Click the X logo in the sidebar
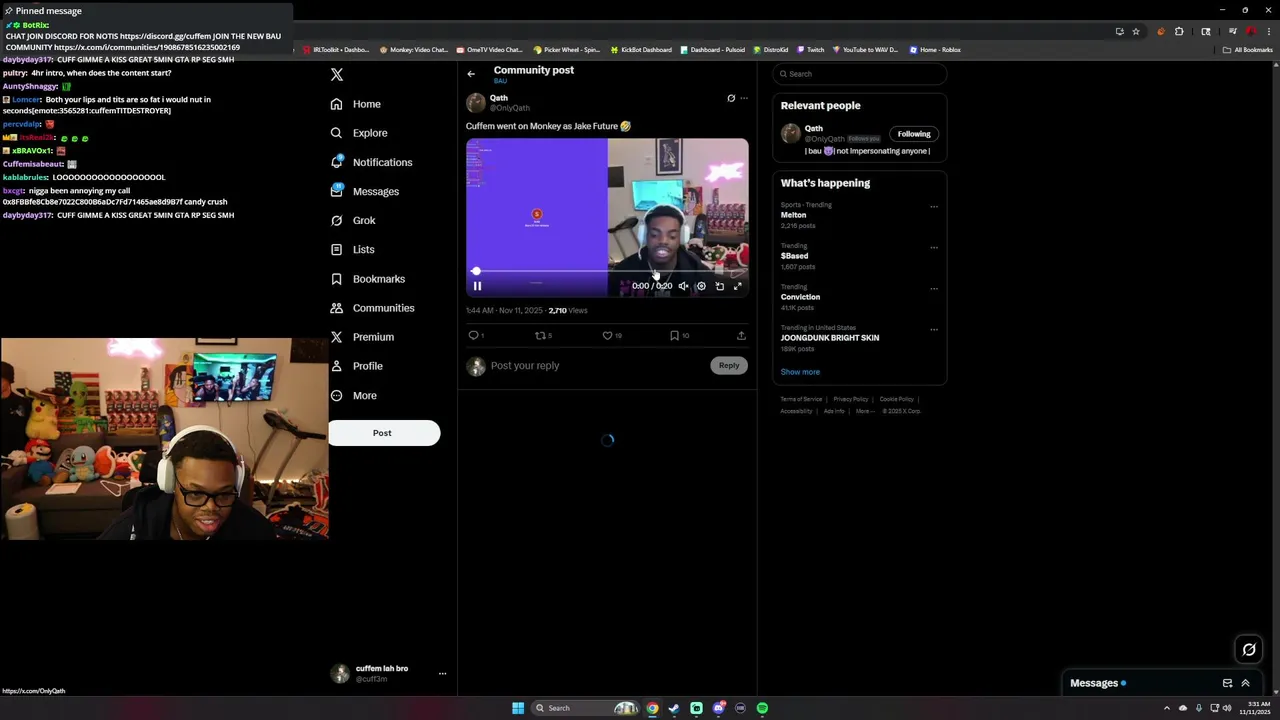This screenshot has height=720, width=1280. coord(337,75)
